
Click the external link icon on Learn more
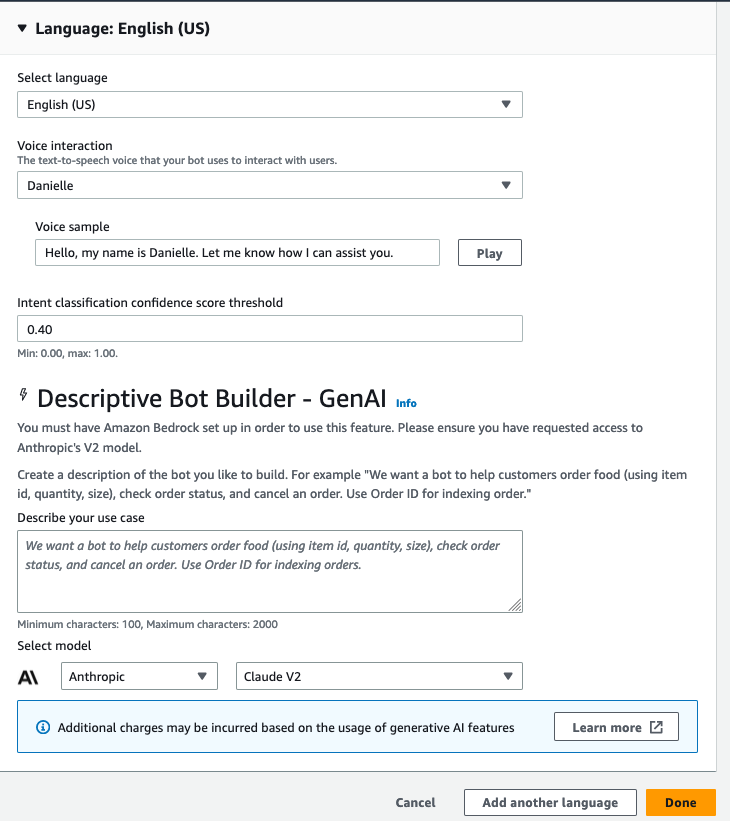click(656, 727)
